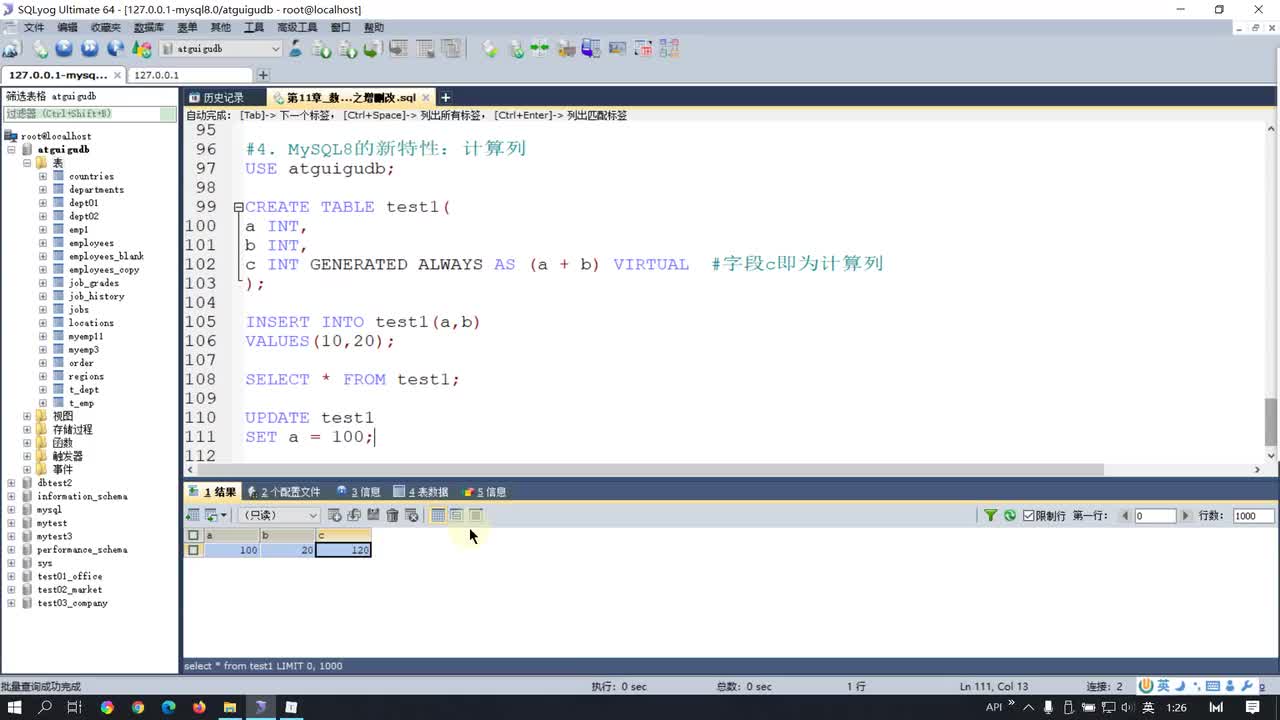Viewport: 1280px width, 720px height.
Task: Switch to the 4 表数据 tab
Action: click(422, 492)
